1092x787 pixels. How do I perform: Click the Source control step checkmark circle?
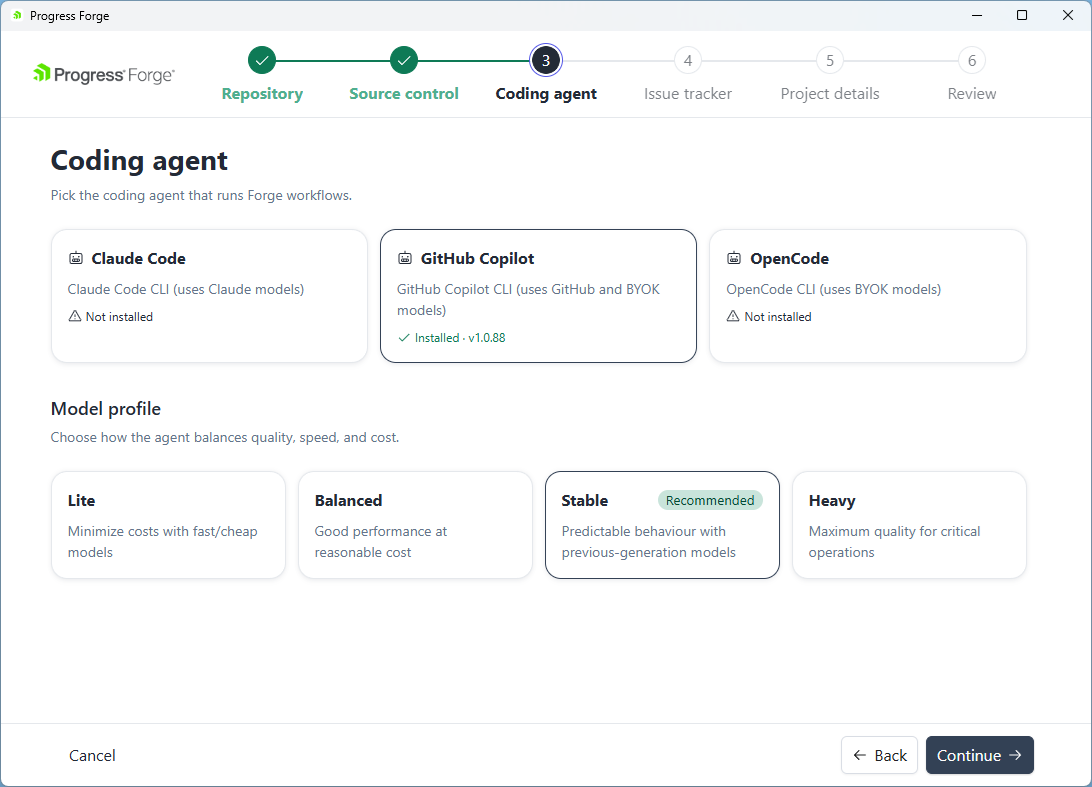coord(404,61)
